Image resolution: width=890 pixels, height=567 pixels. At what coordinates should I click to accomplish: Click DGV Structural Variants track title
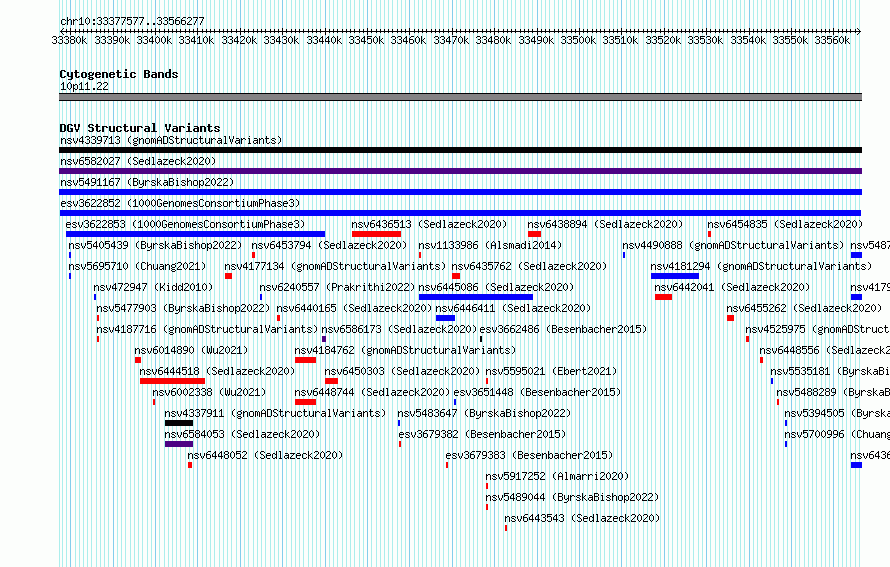coord(140,128)
